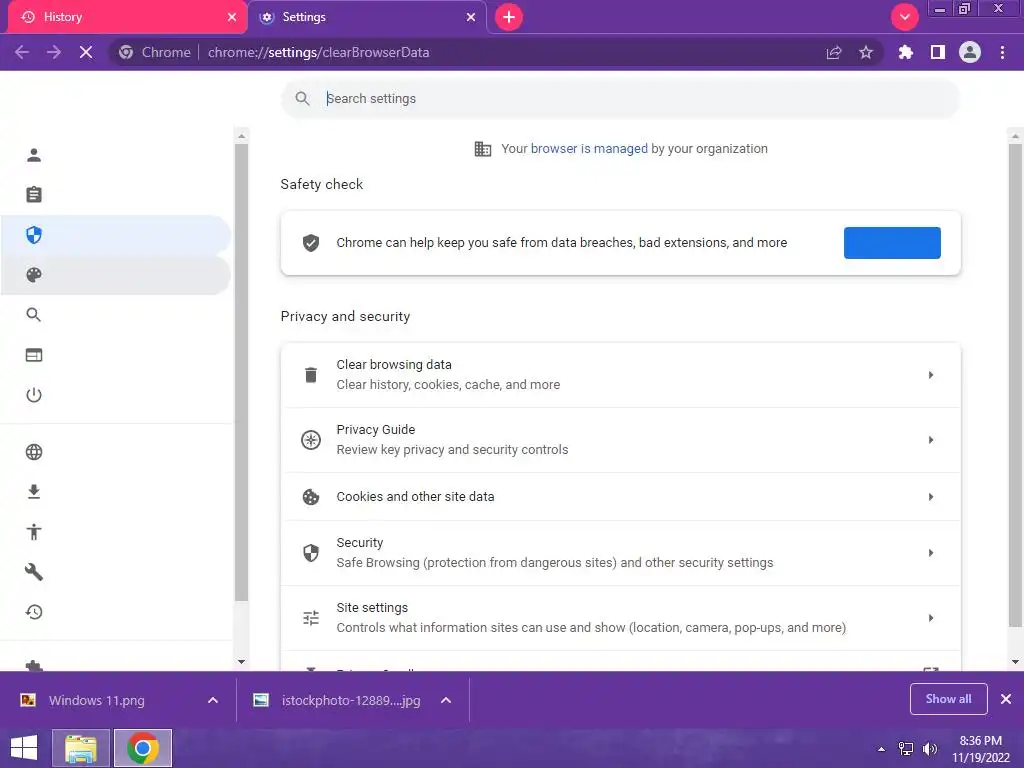
Task: Click the blue Safety check button
Action: [892, 243]
